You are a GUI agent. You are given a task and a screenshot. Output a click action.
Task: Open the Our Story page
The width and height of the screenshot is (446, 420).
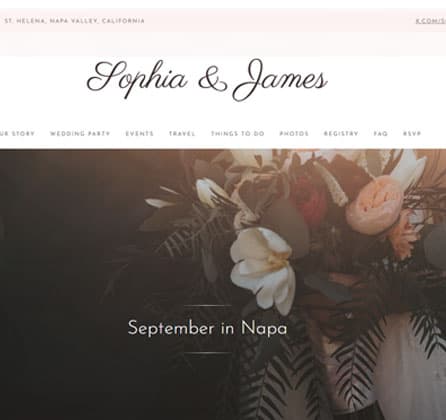pos(17,134)
